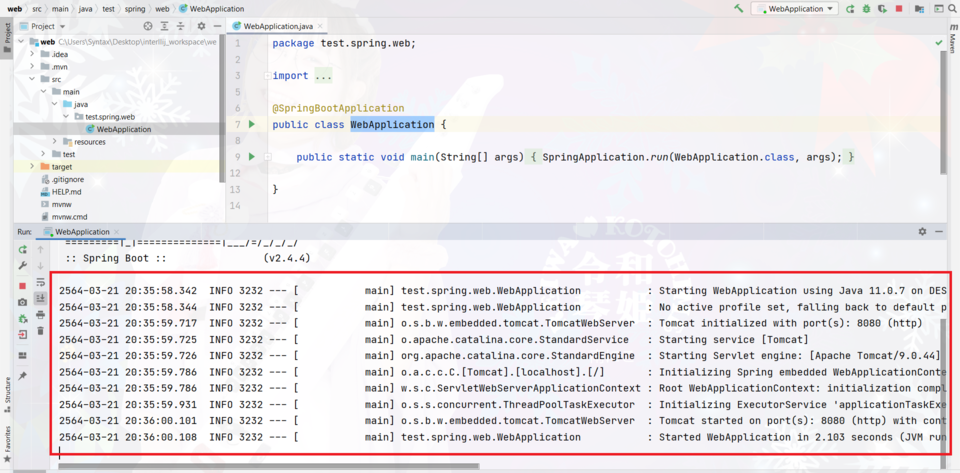Select the mvnw file
Image resolution: width=960 pixels, height=473 pixels.
[57, 204]
